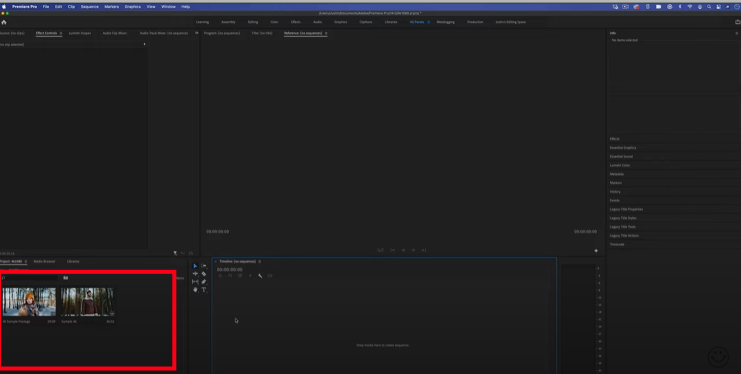
Task: Open the Lumetri Scopes tab
Action: point(80,33)
